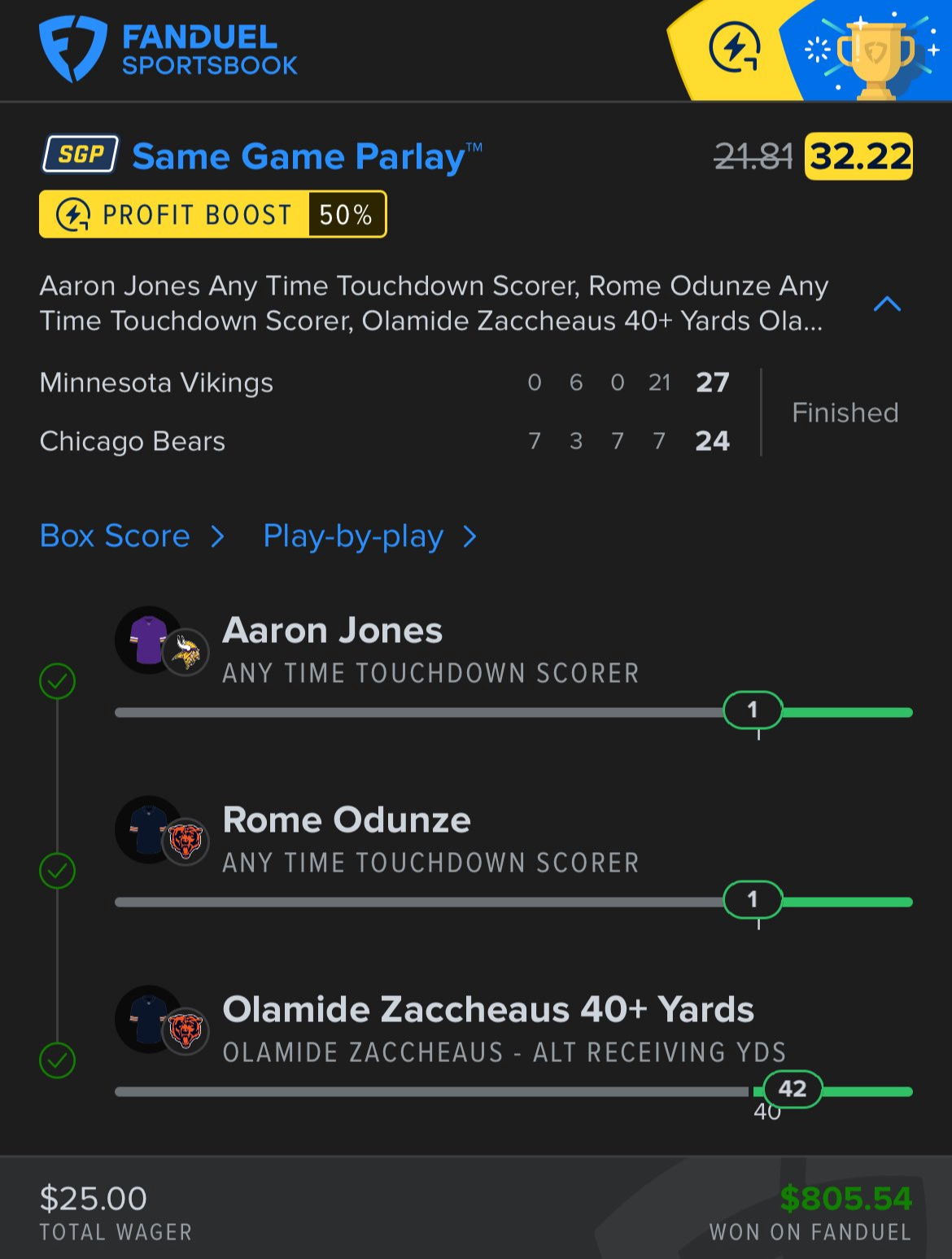Click the Same Game Parlay title
952x1259 pixels.
point(299,156)
